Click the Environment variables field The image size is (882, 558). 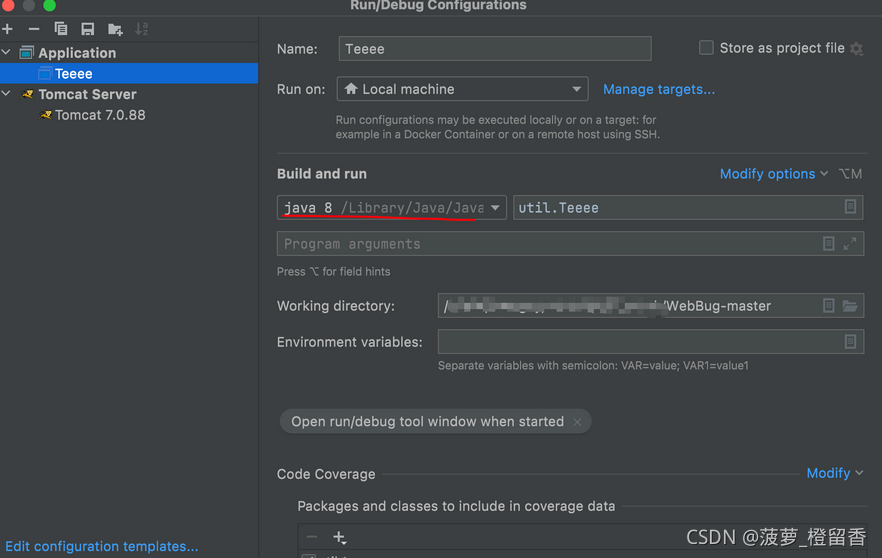(651, 341)
